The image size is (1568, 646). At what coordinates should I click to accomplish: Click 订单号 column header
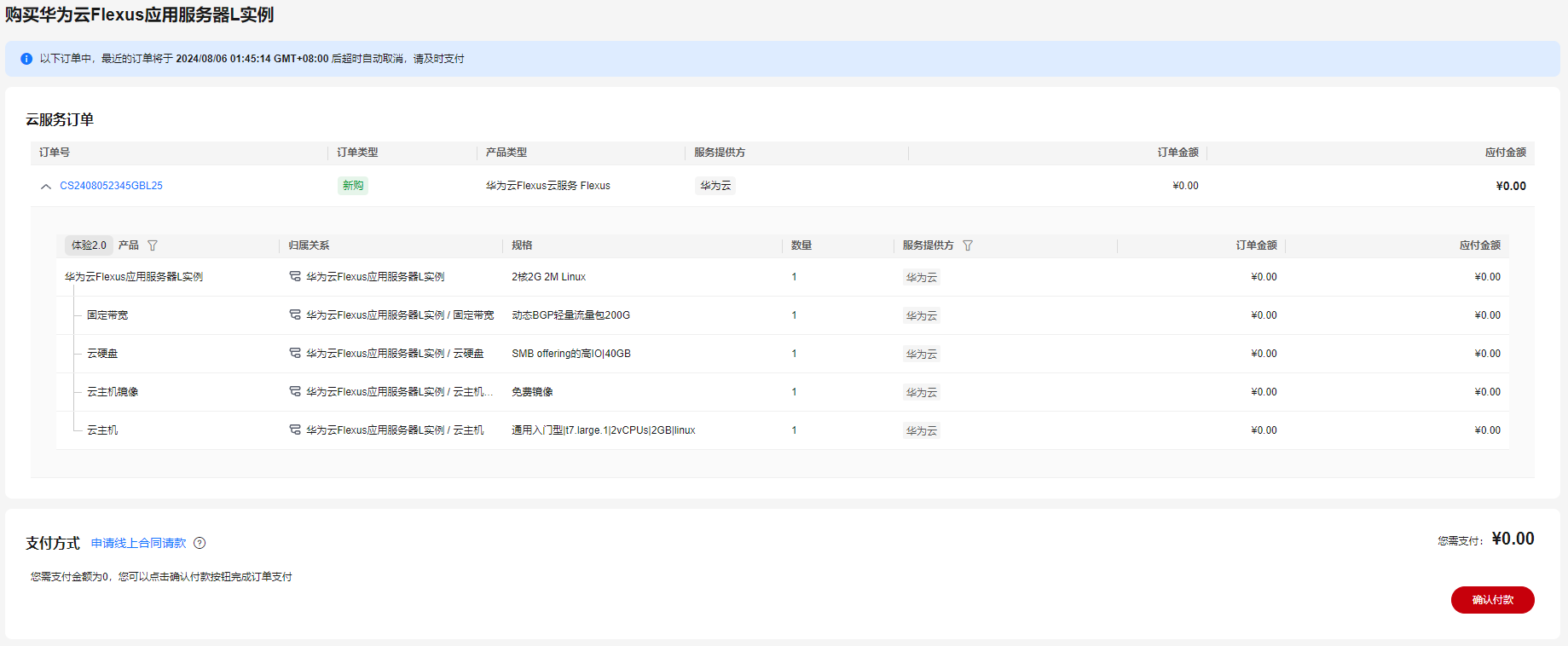(x=55, y=153)
